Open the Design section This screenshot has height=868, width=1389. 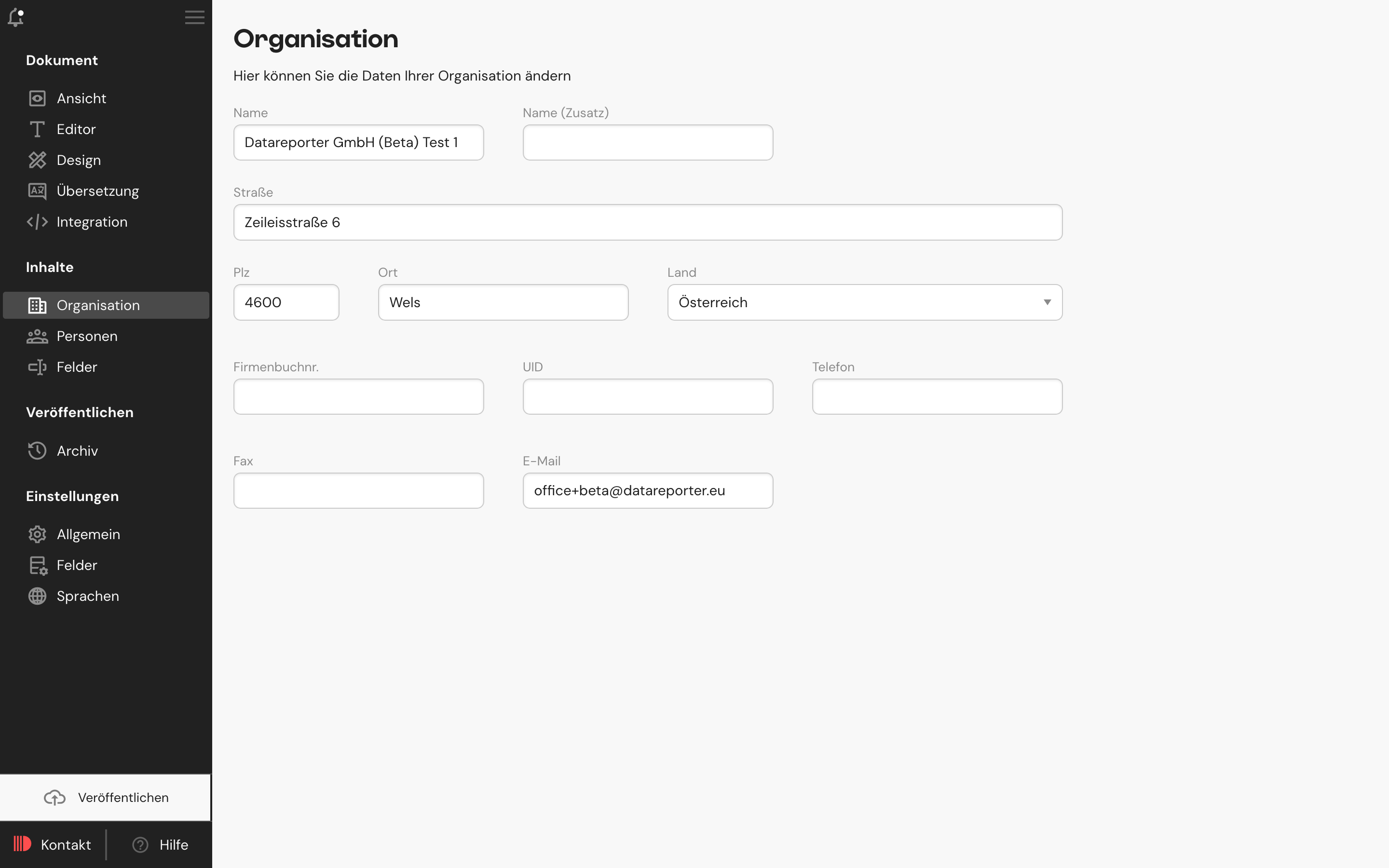78,160
